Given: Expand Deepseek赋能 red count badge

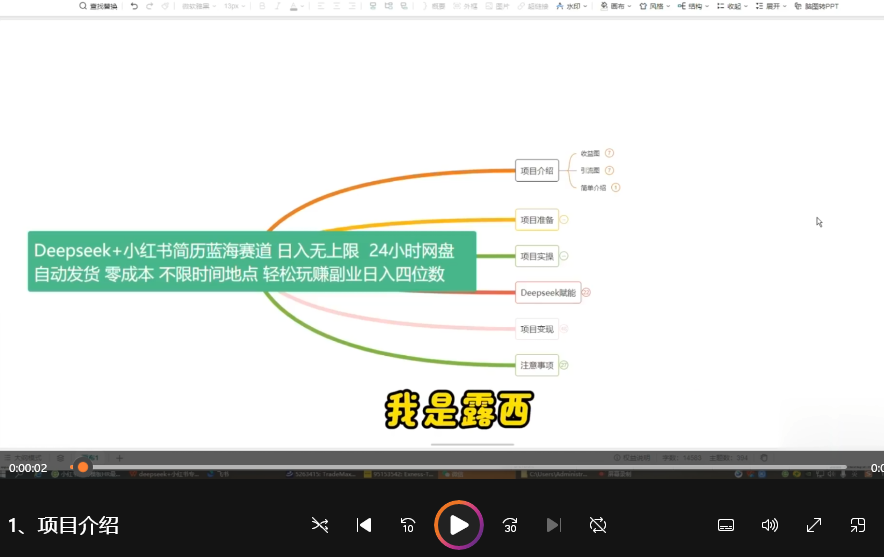Looking at the screenshot, I should click(586, 293).
